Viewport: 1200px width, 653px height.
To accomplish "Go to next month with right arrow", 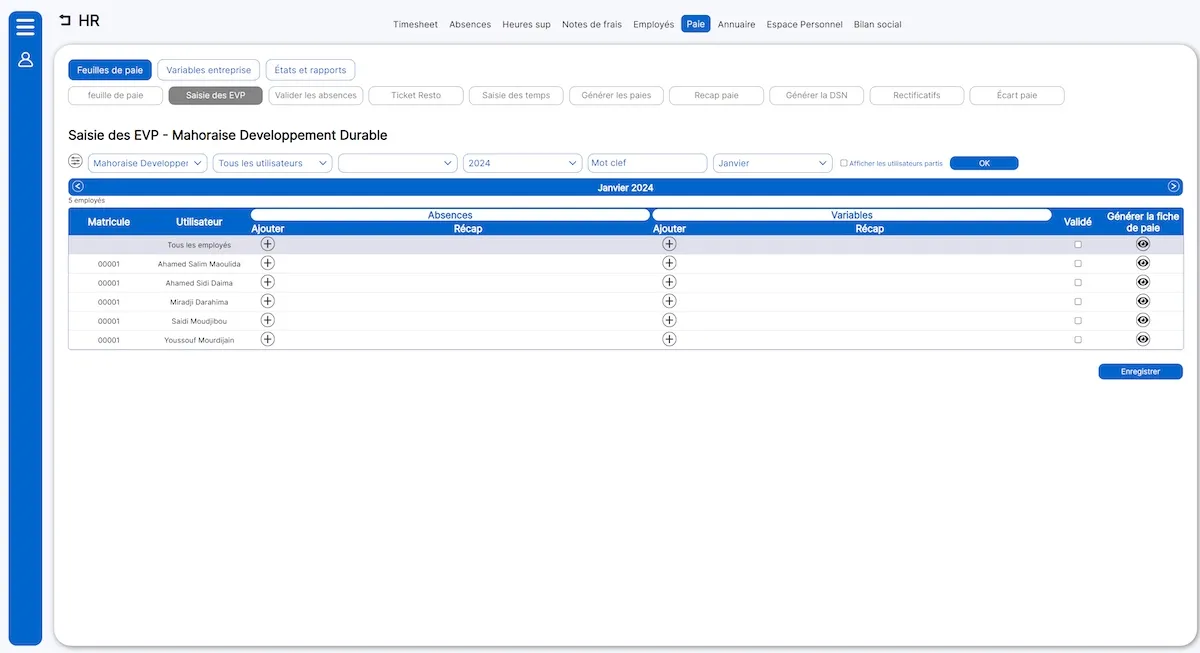I will pos(1173,187).
